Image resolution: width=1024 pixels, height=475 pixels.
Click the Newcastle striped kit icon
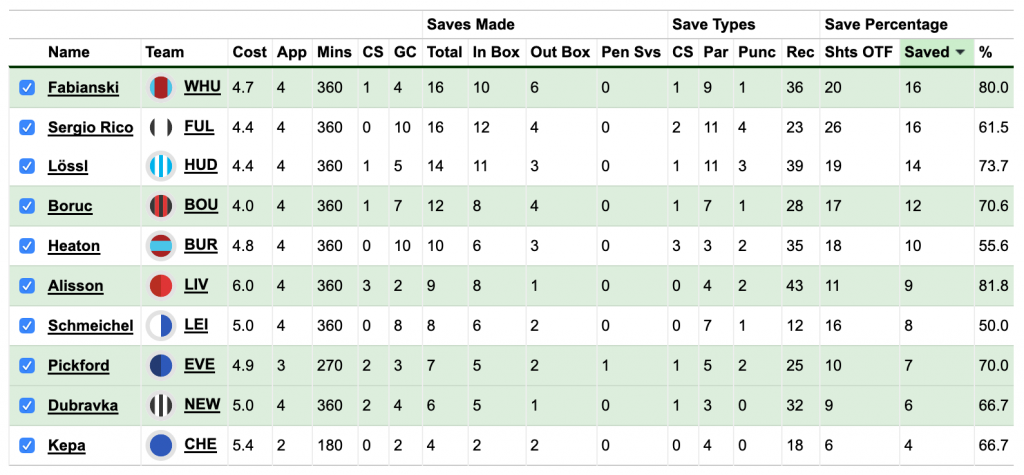pos(160,406)
